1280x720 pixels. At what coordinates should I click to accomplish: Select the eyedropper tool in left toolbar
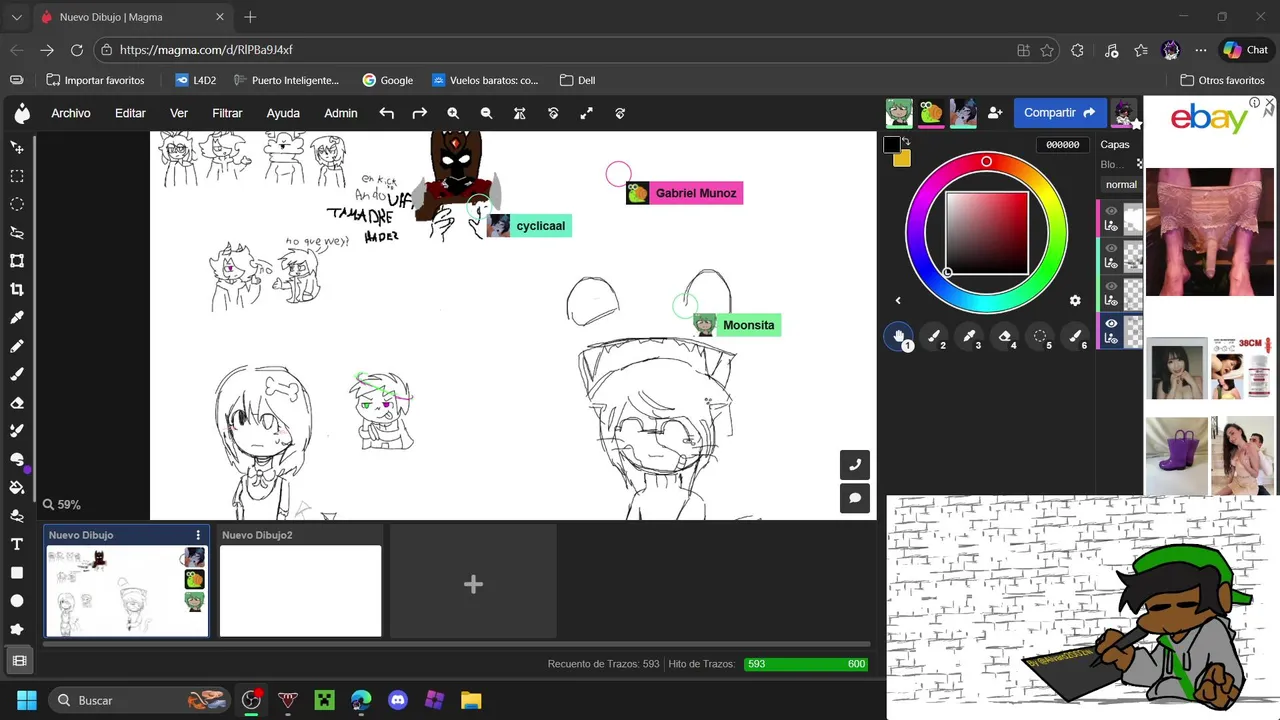(x=17, y=317)
